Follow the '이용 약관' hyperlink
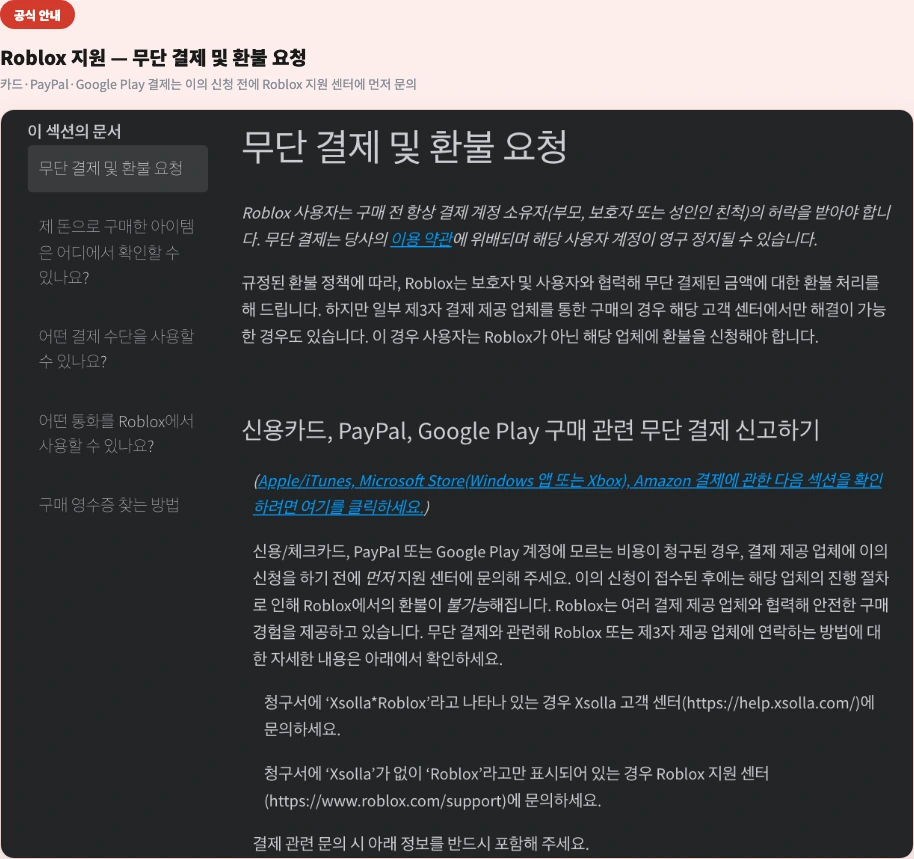This screenshot has width=914, height=859. coord(421,239)
